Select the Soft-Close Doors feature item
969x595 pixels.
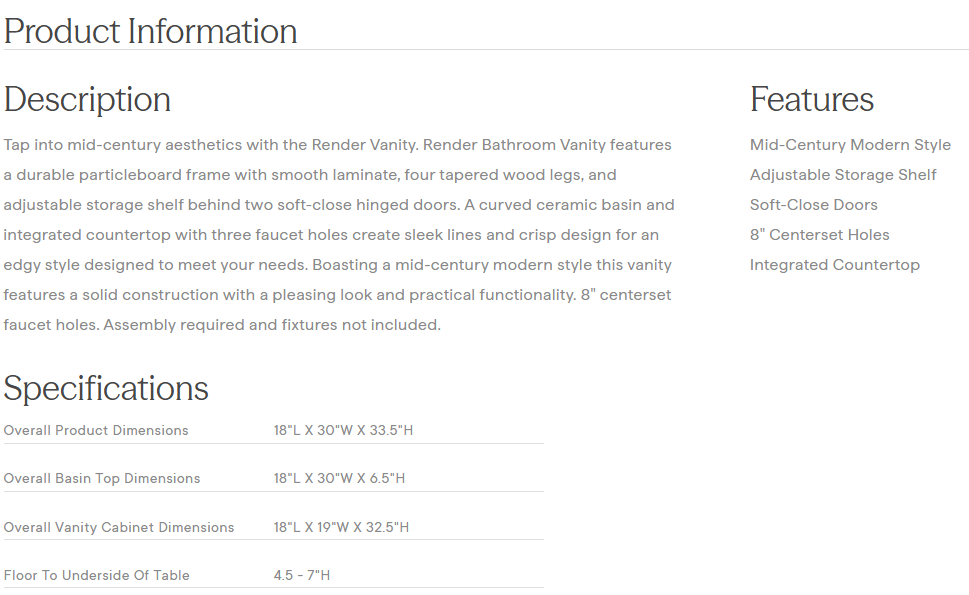813,205
